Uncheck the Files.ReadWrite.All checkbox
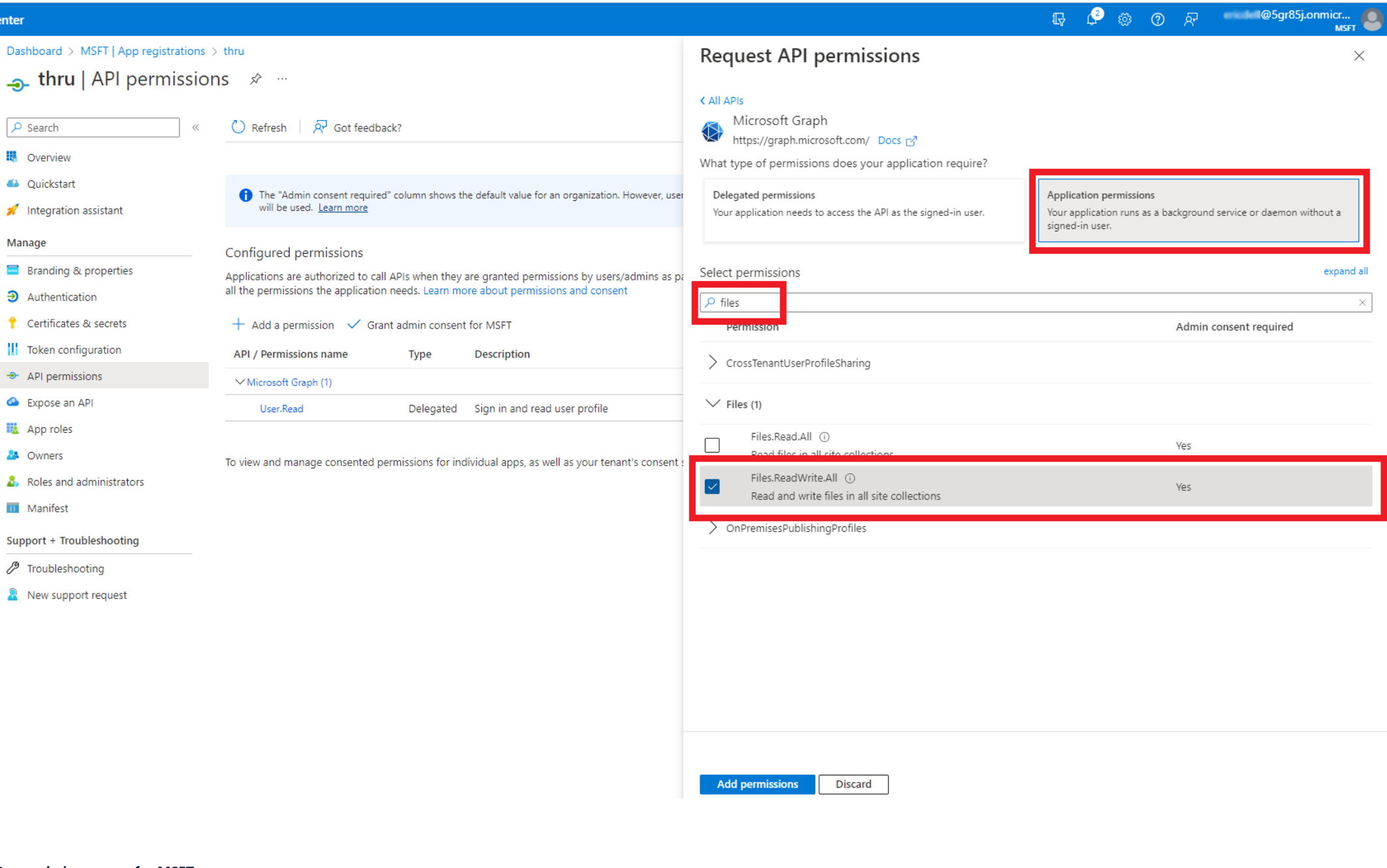The width and height of the screenshot is (1387, 868). click(712, 486)
